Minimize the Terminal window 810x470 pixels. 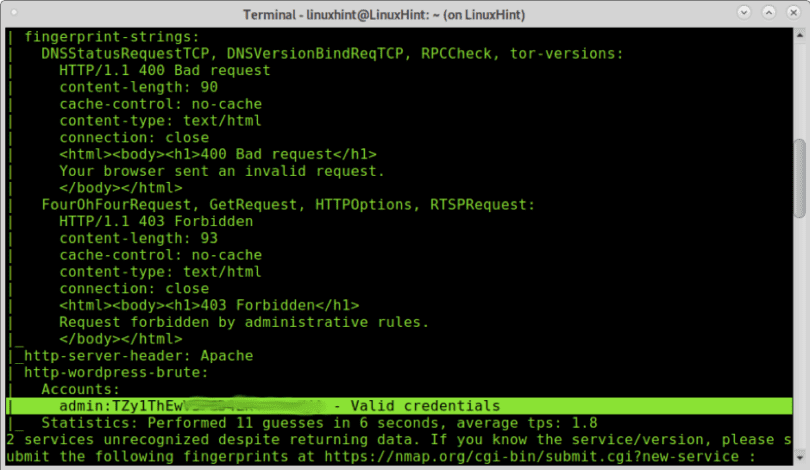(x=744, y=12)
